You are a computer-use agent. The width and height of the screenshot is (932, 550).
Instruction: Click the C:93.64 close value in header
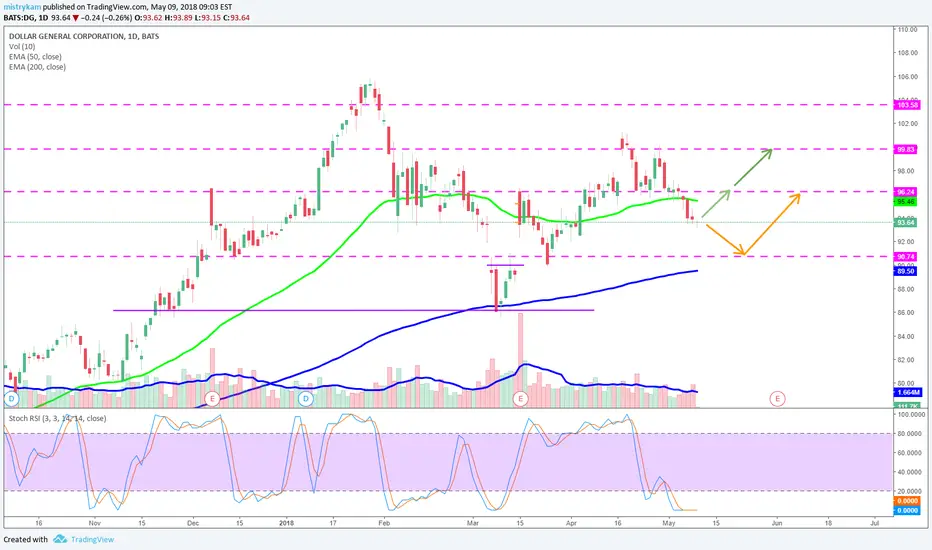coord(236,18)
